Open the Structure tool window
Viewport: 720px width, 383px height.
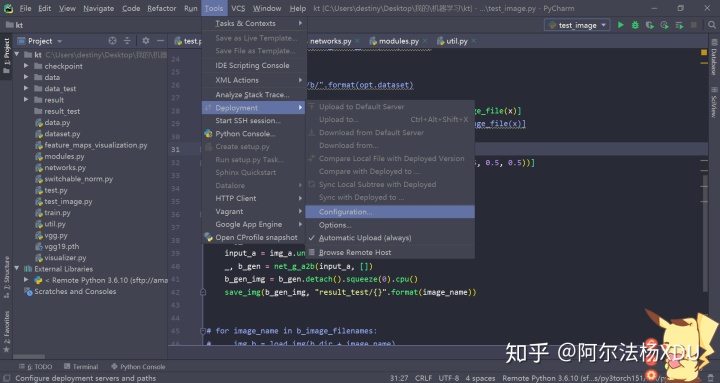[x=6, y=278]
